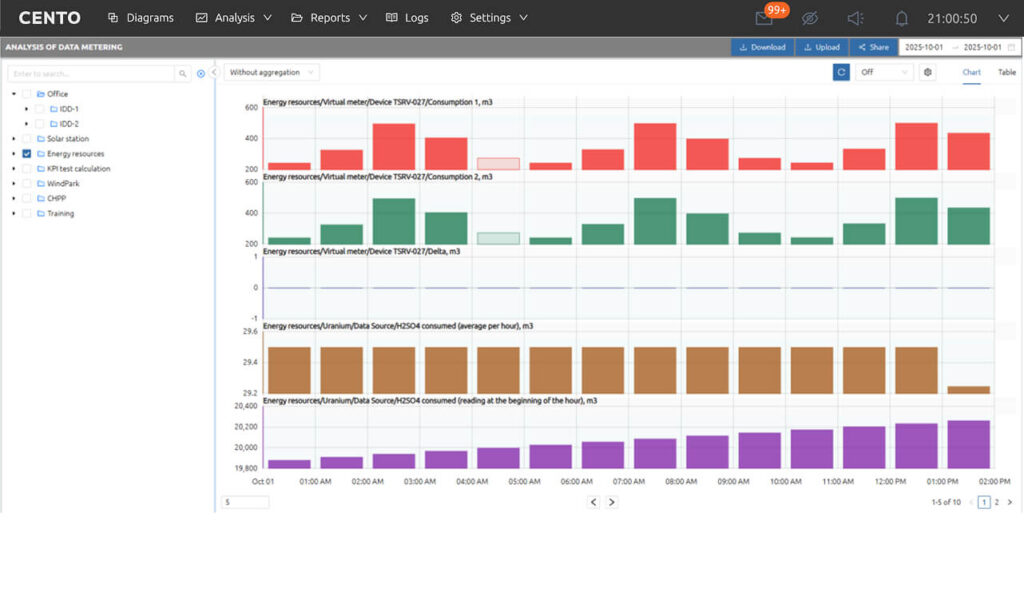
Task: Click the search magnifier icon in tree panel
Action: click(x=182, y=74)
